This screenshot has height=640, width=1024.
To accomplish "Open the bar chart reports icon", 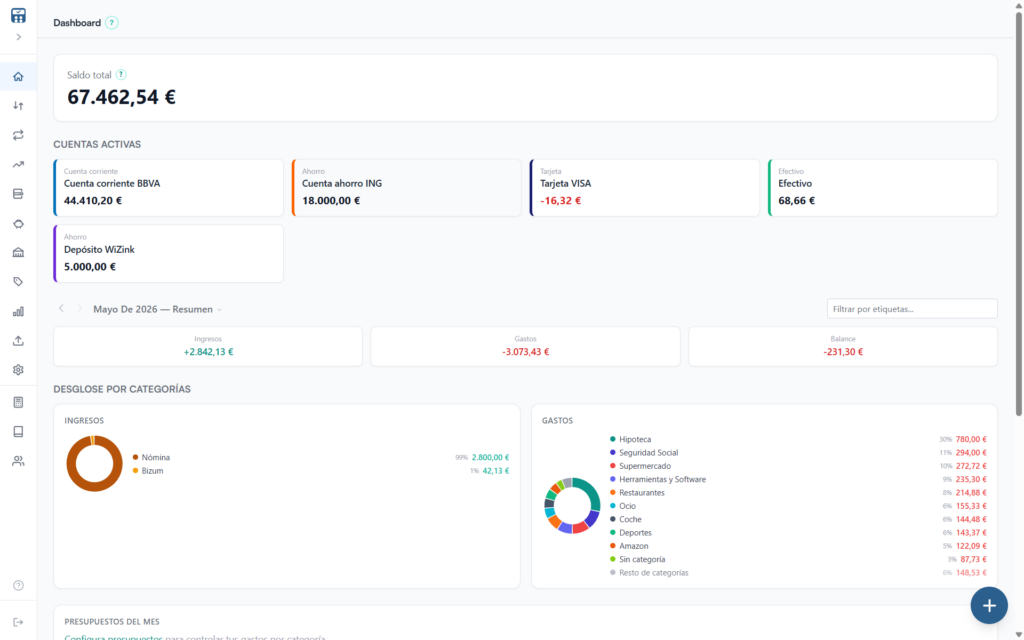I will point(18,312).
